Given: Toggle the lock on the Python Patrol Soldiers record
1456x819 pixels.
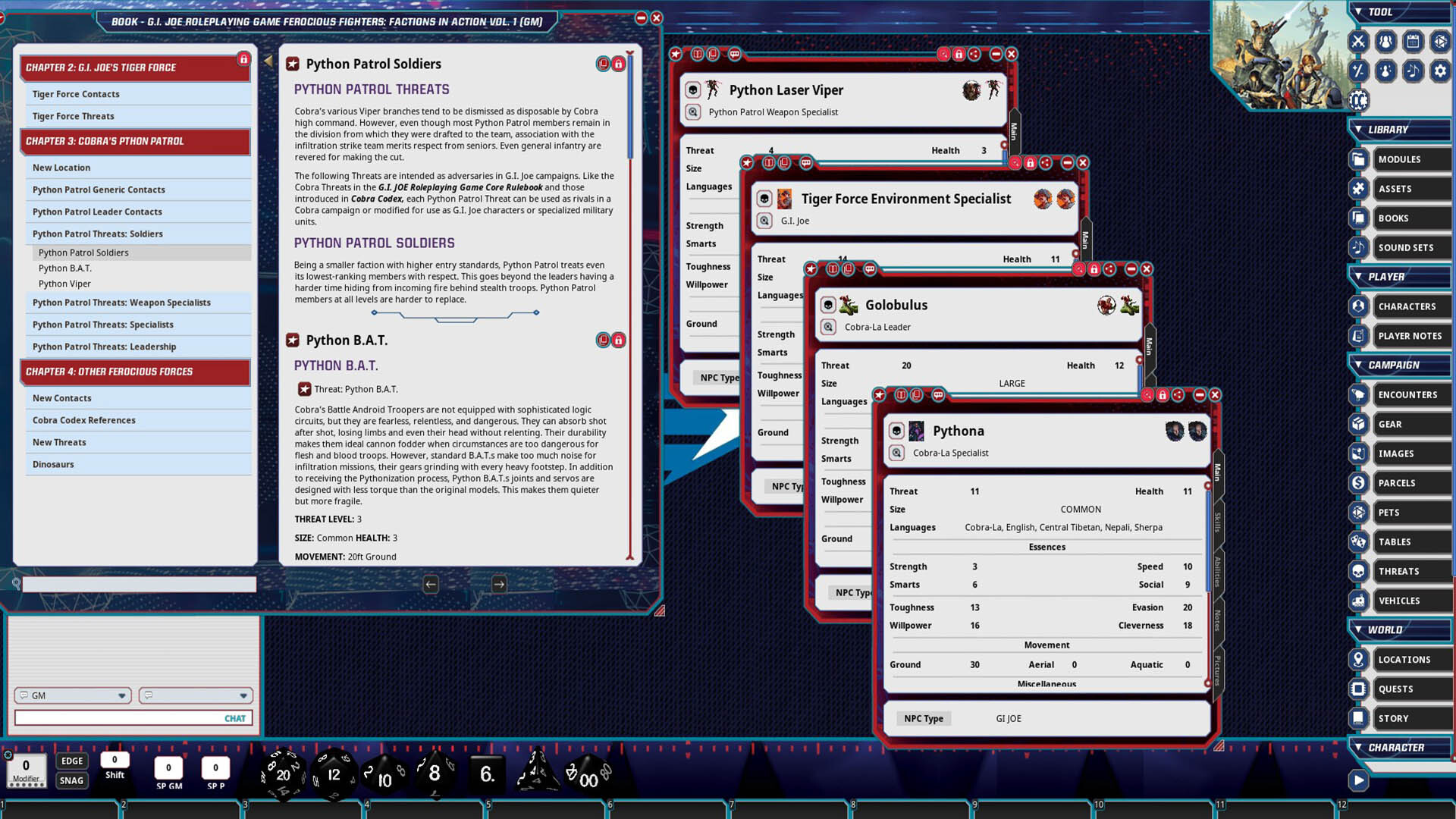Looking at the screenshot, I should pyautogui.click(x=618, y=64).
